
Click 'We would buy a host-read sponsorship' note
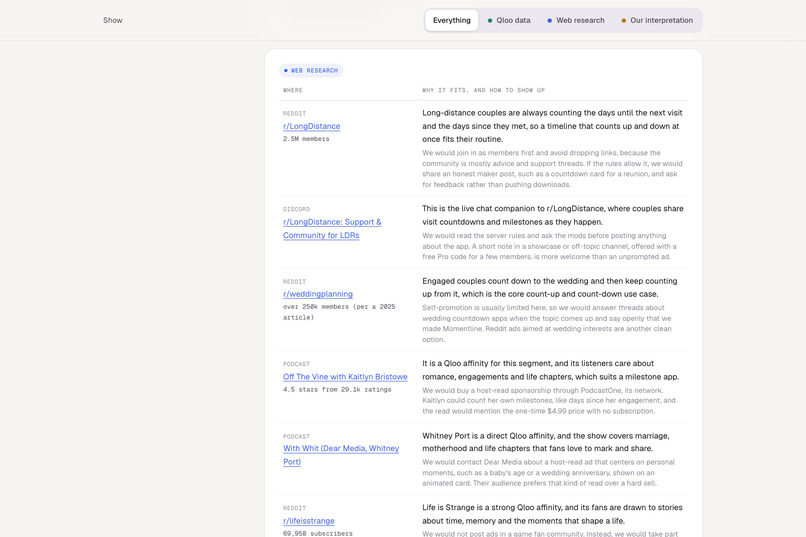click(x=548, y=401)
